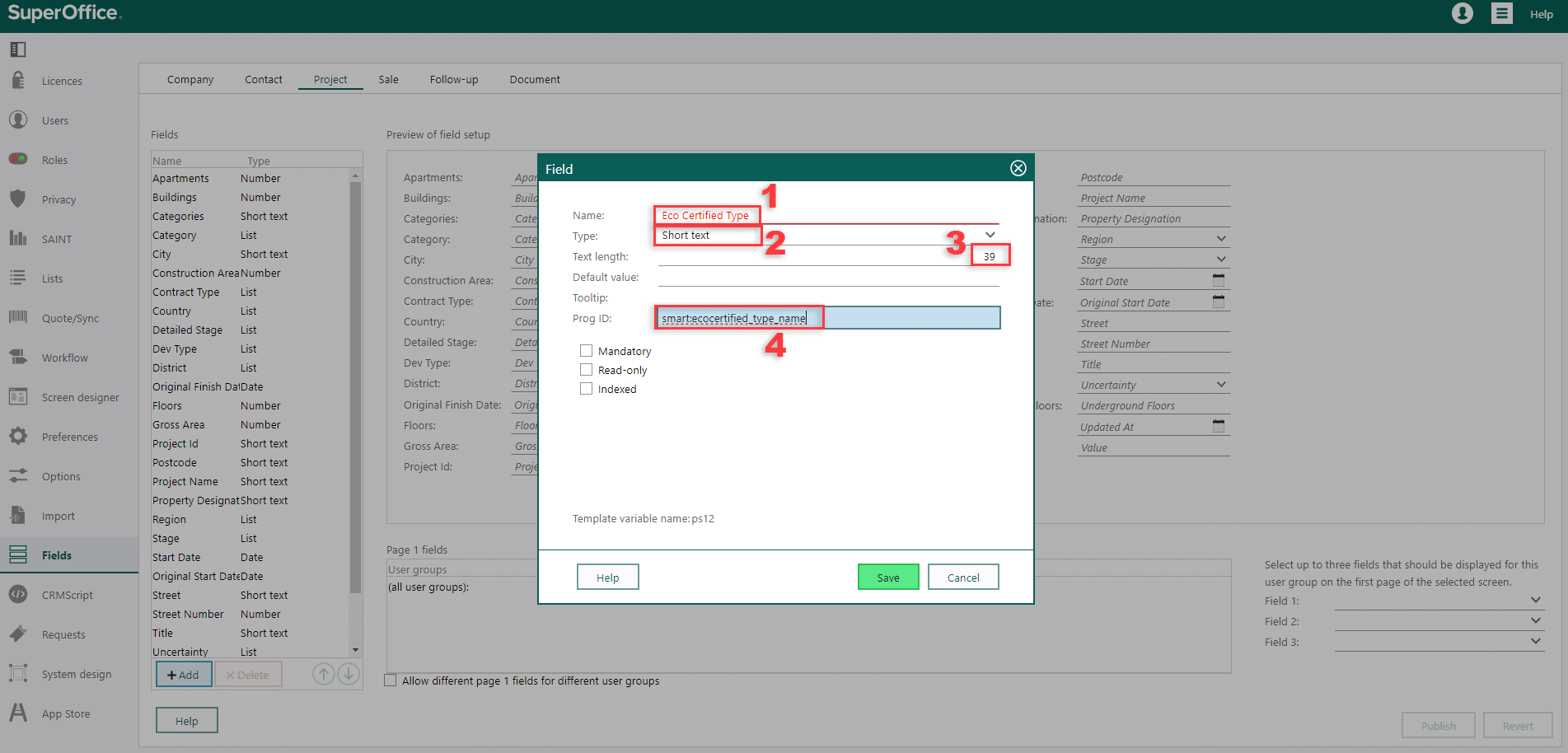Image resolution: width=1568 pixels, height=753 pixels.
Task: Open the hamburger menu icon in header
Action: click(1502, 13)
